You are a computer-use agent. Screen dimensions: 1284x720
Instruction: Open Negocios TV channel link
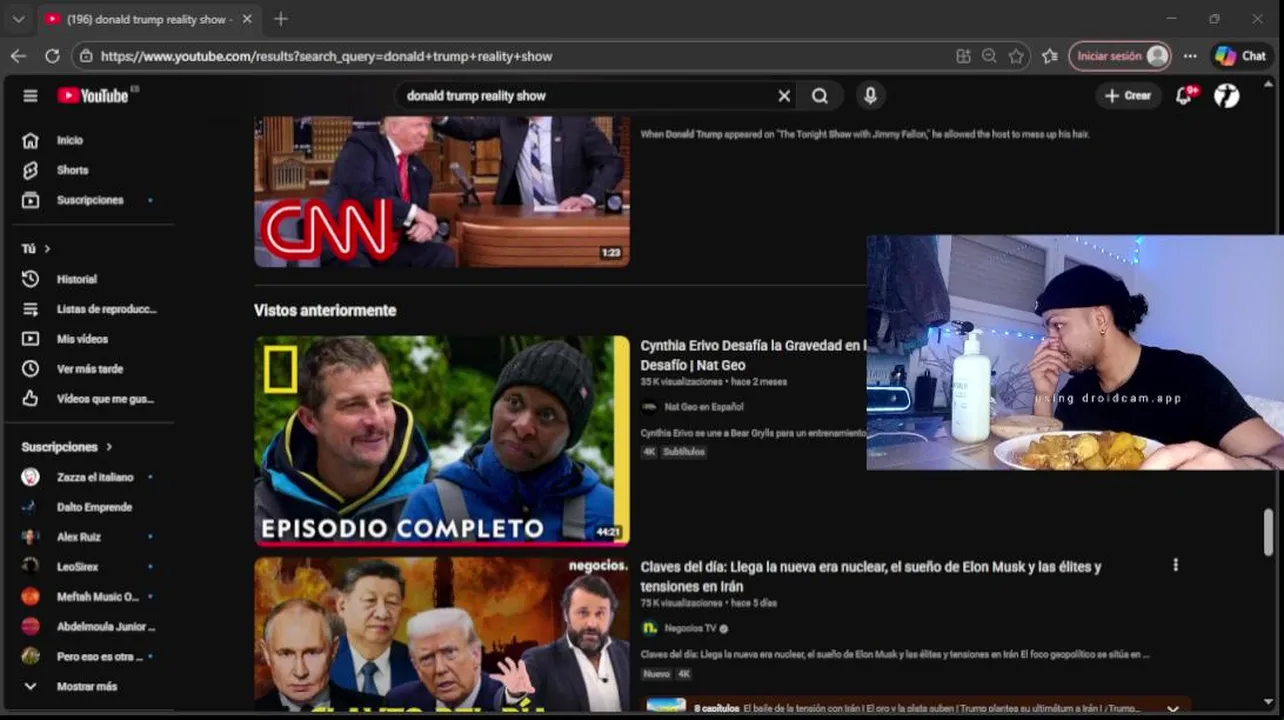(690, 628)
